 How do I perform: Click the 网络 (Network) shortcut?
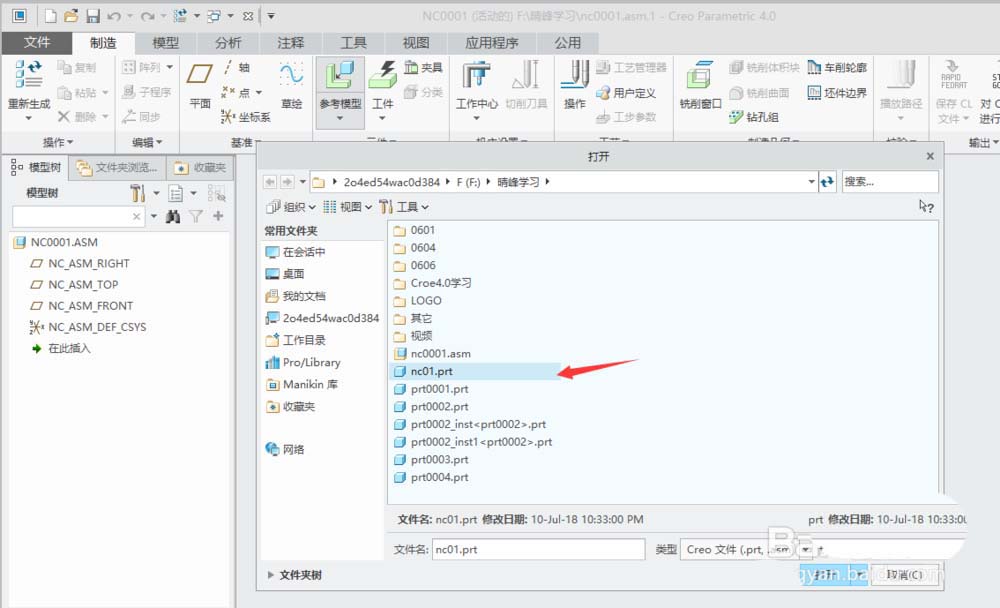285,449
